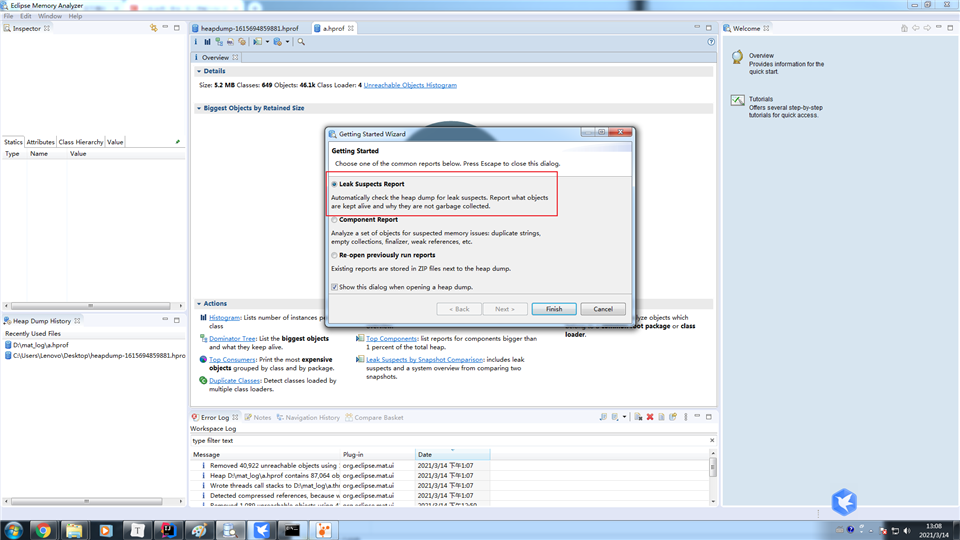The image size is (960, 540).
Task: Click the Top Components action icon
Action: click(x=360, y=339)
